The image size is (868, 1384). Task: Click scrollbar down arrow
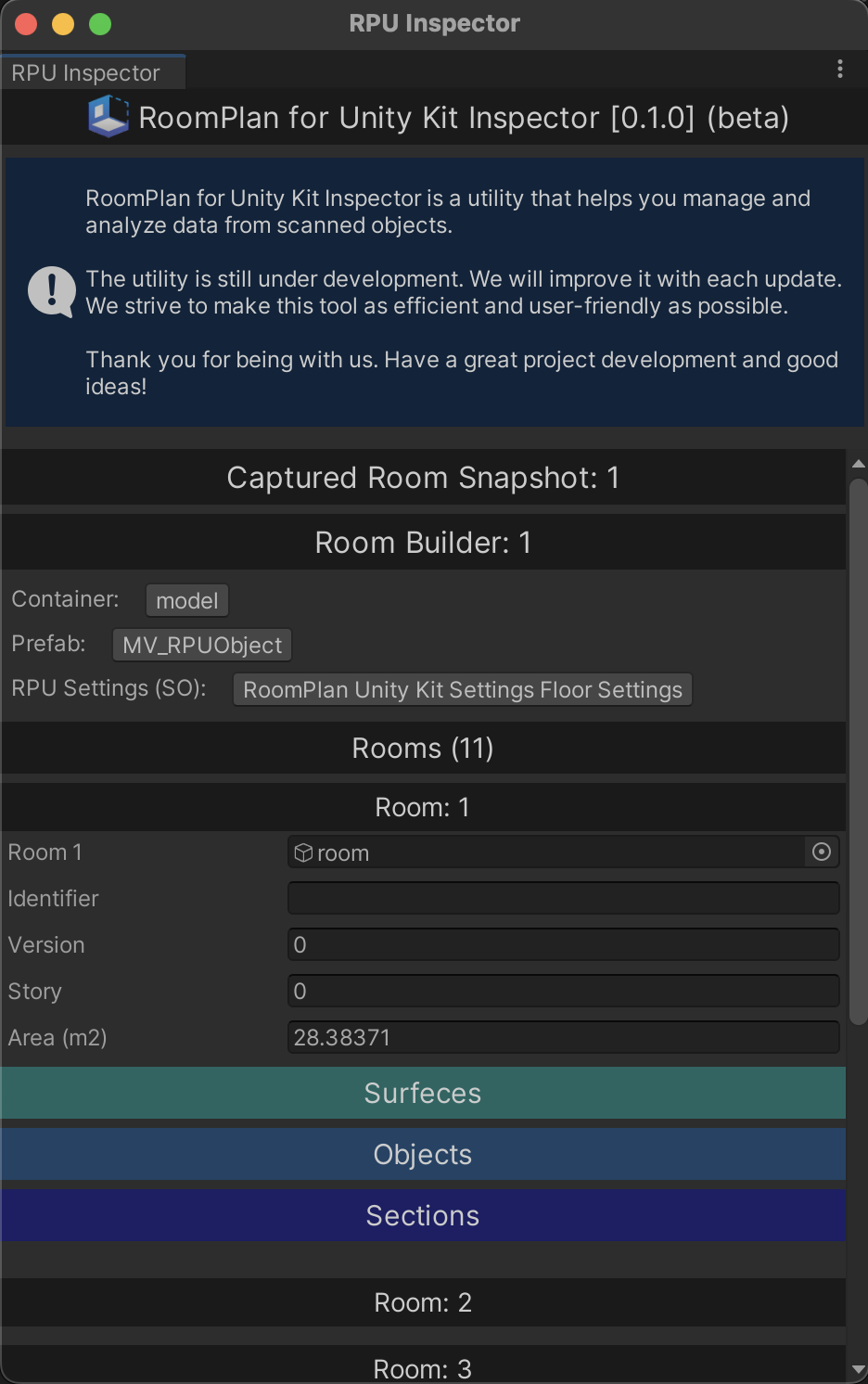point(858,1370)
